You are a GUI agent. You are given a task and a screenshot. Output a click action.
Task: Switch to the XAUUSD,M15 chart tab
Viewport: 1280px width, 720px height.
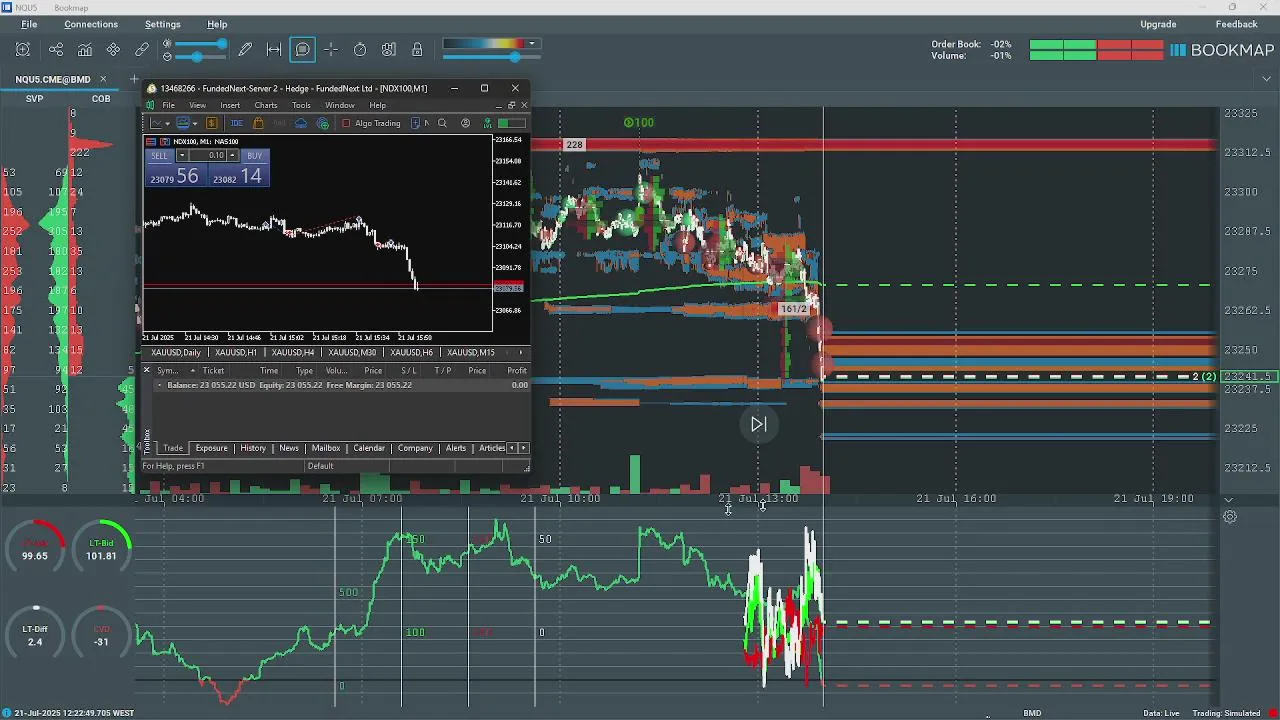tap(471, 353)
